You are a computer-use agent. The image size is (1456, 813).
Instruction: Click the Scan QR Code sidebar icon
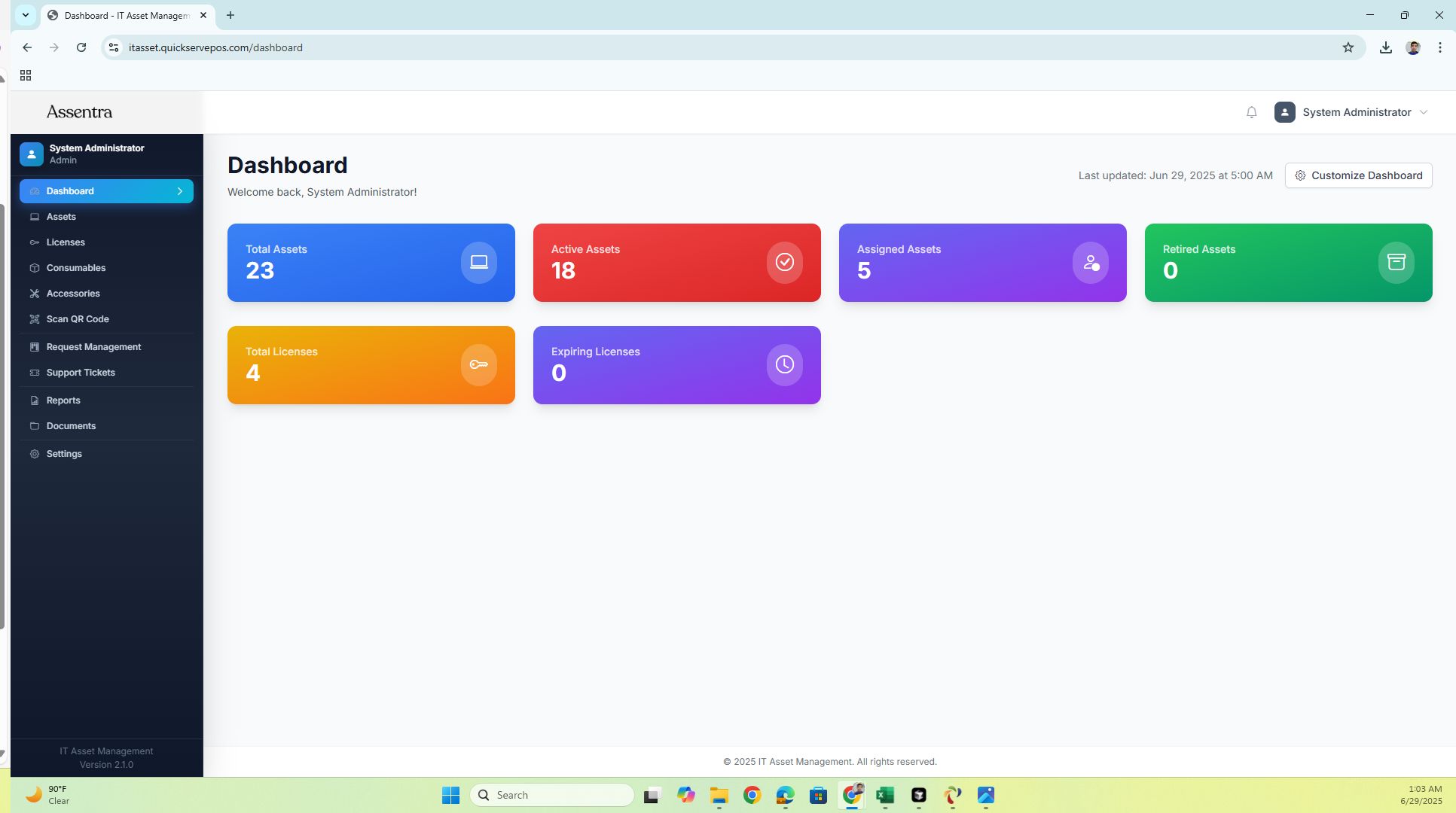[35, 319]
